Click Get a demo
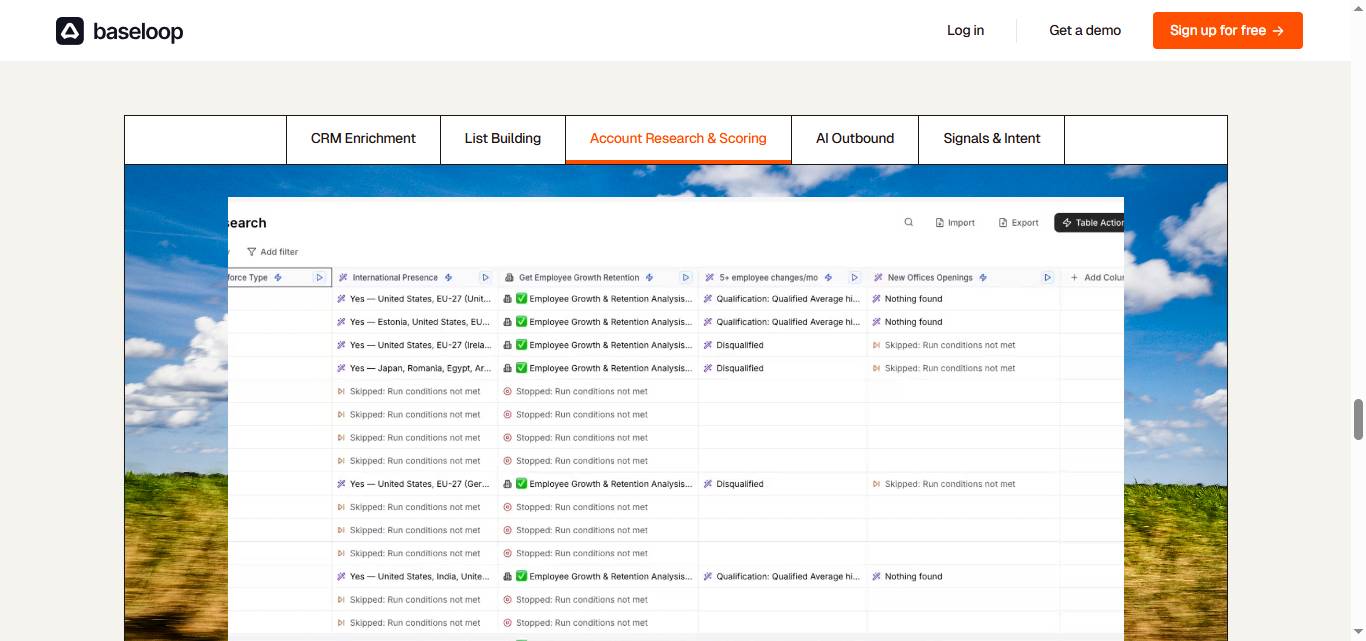This screenshot has height=641, width=1366. 1084,30
